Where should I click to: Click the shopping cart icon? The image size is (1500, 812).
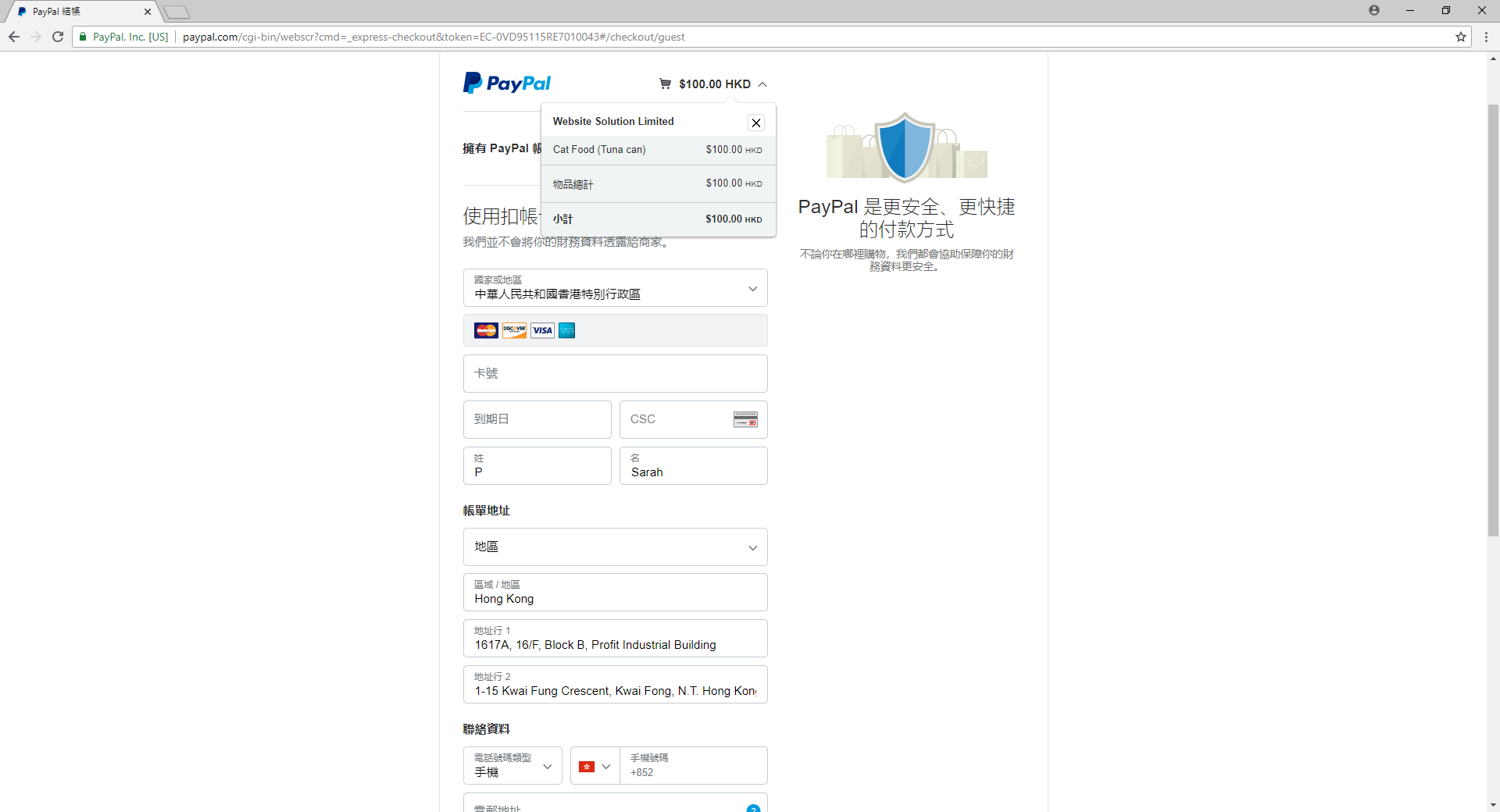(665, 84)
